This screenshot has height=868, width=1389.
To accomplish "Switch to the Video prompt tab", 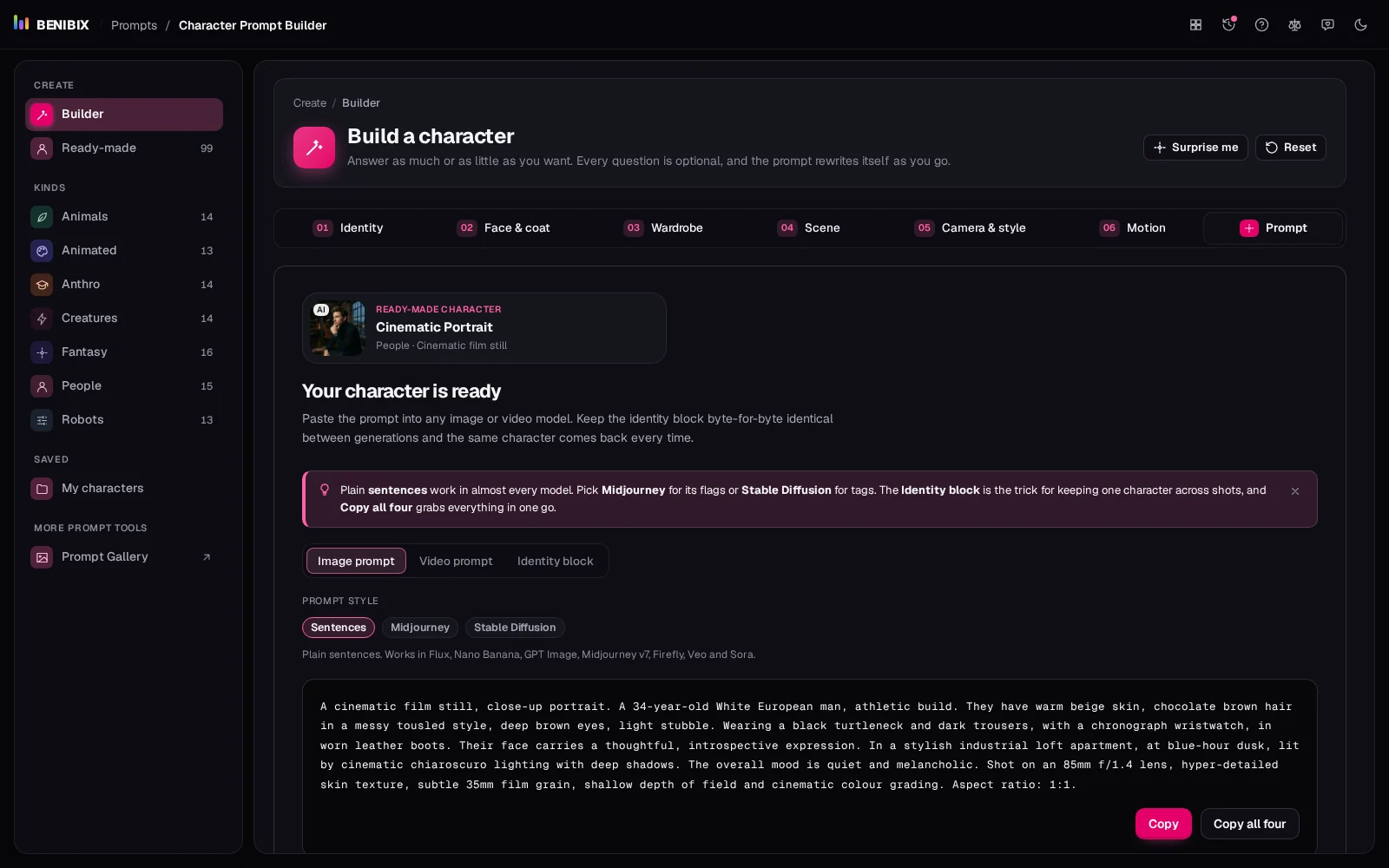I will [x=456, y=561].
